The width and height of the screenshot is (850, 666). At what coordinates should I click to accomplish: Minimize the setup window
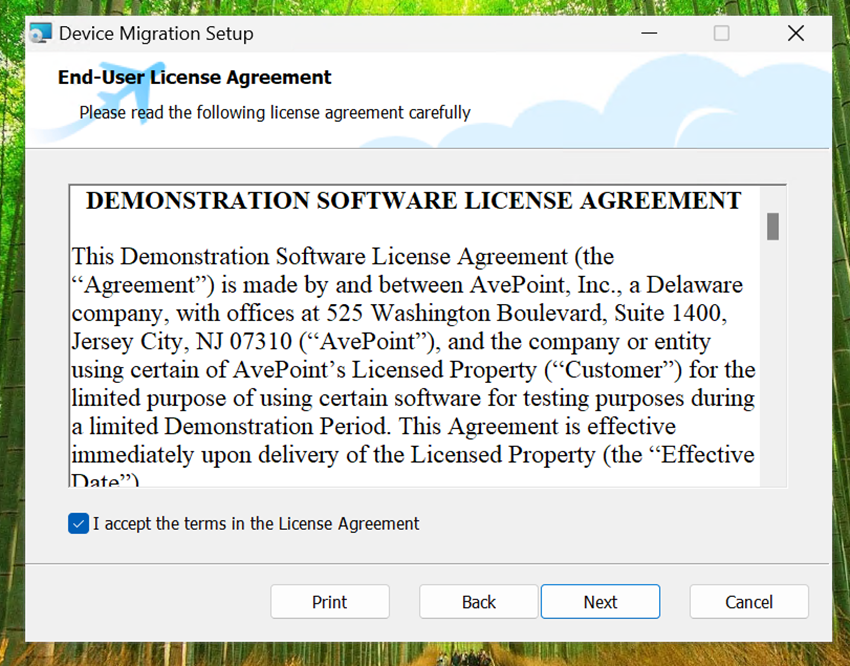(x=649, y=34)
